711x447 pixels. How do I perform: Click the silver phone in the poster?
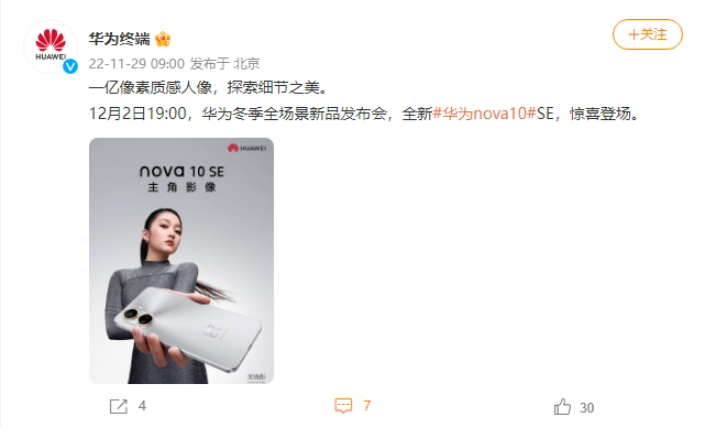(x=187, y=328)
